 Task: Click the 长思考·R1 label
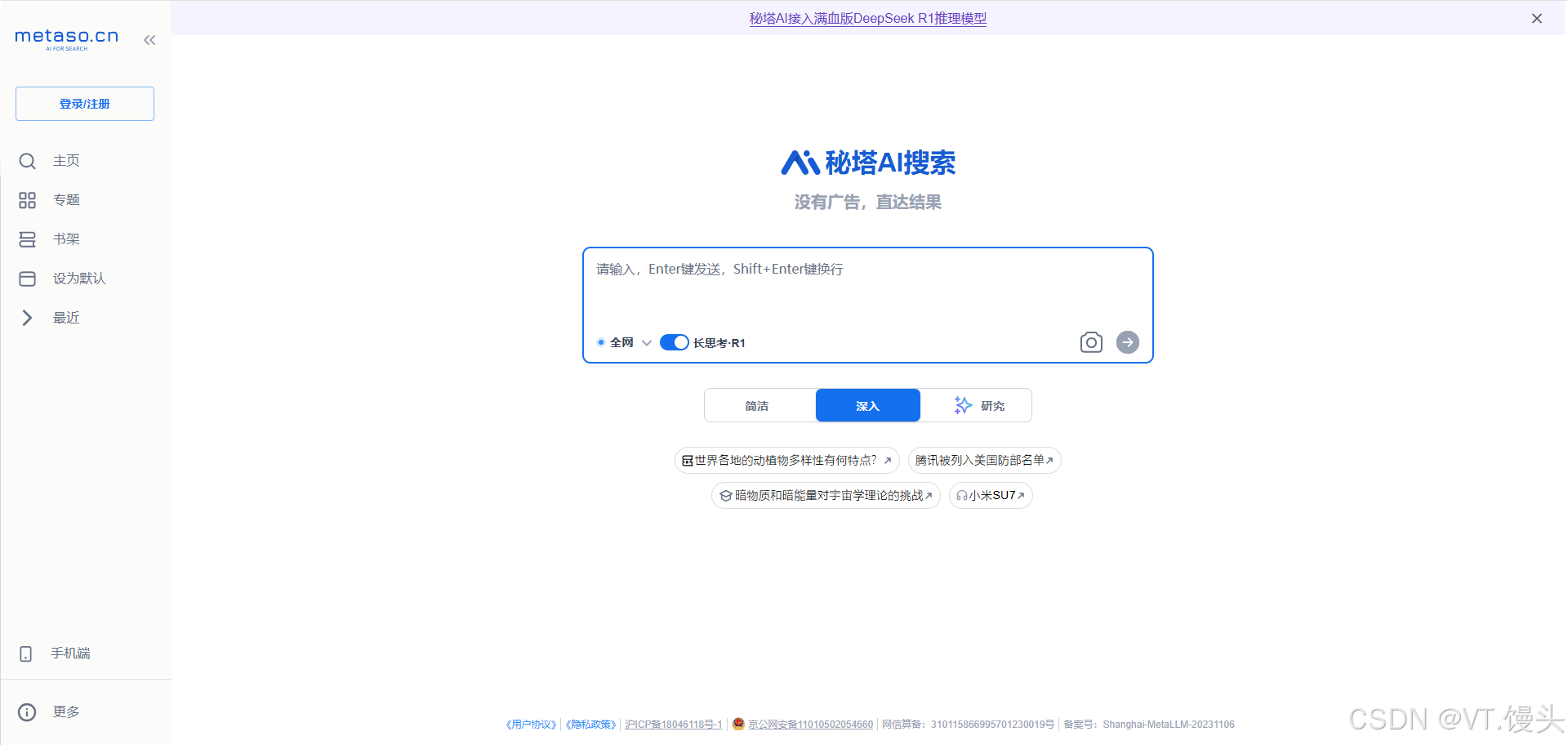pyautogui.click(x=719, y=343)
